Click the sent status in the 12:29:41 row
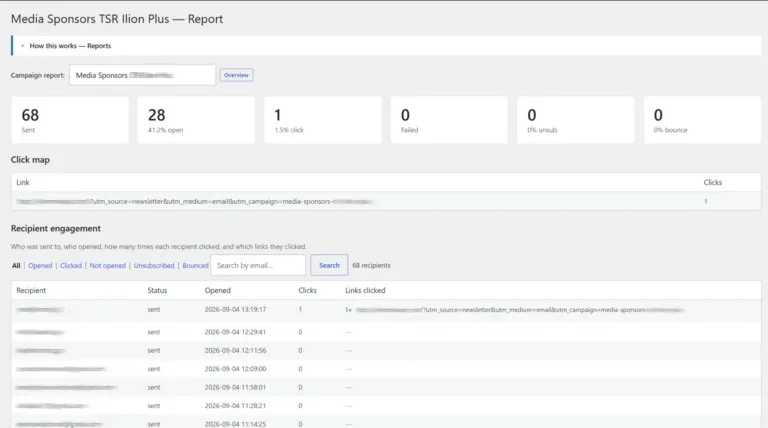Screen dimensions: 768x428 (x=154, y=332)
